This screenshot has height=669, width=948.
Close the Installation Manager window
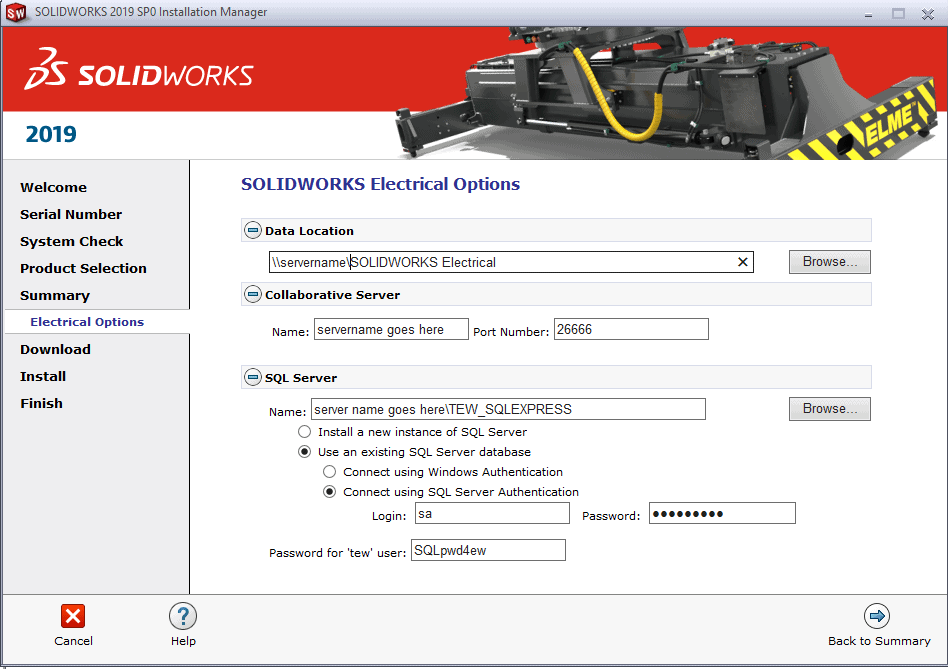coord(928,14)
